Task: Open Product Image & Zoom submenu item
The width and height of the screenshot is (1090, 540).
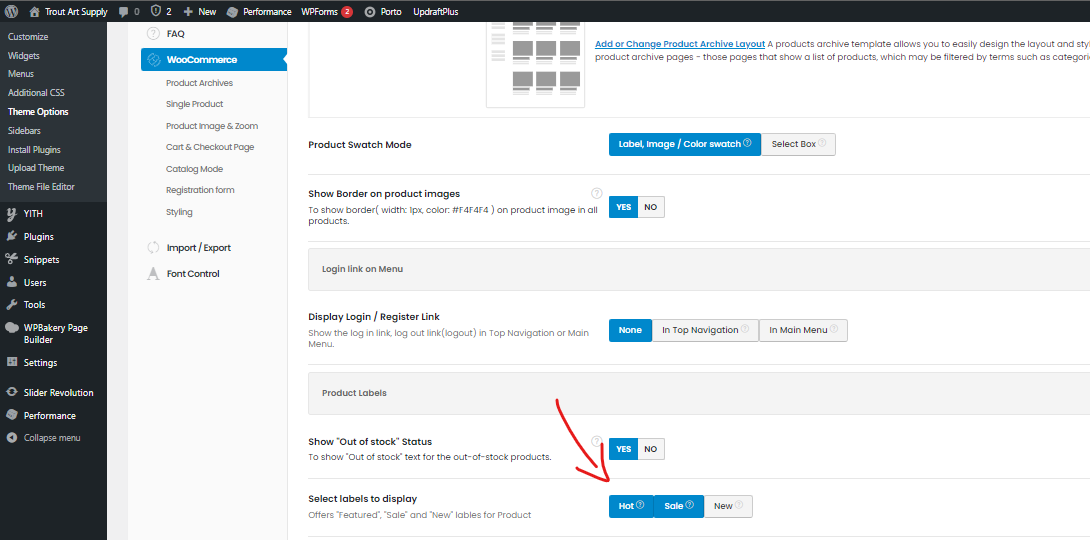Action: 212,126
